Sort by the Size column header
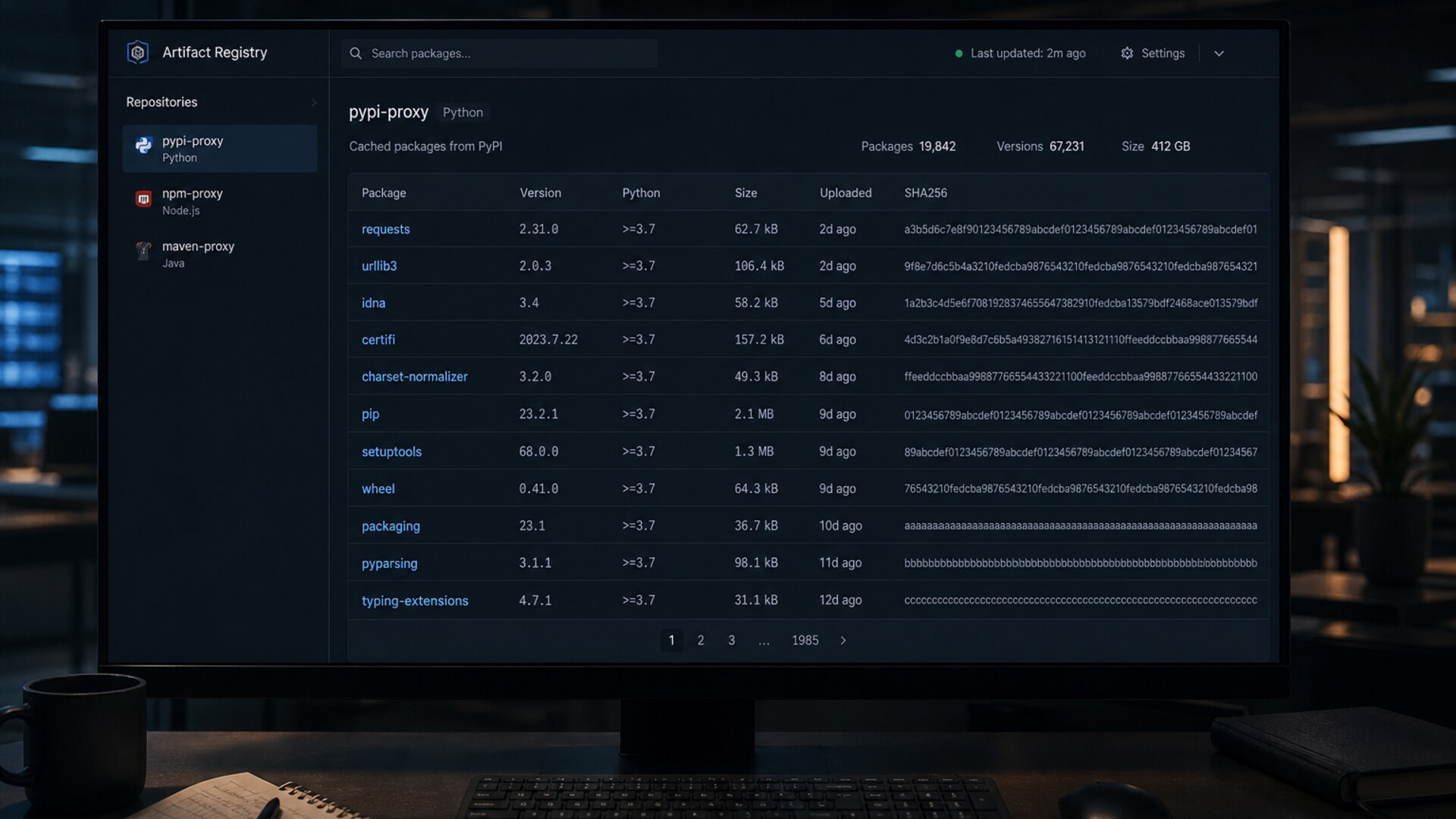This screenshot has width=1456, height=819. point(746,193)
